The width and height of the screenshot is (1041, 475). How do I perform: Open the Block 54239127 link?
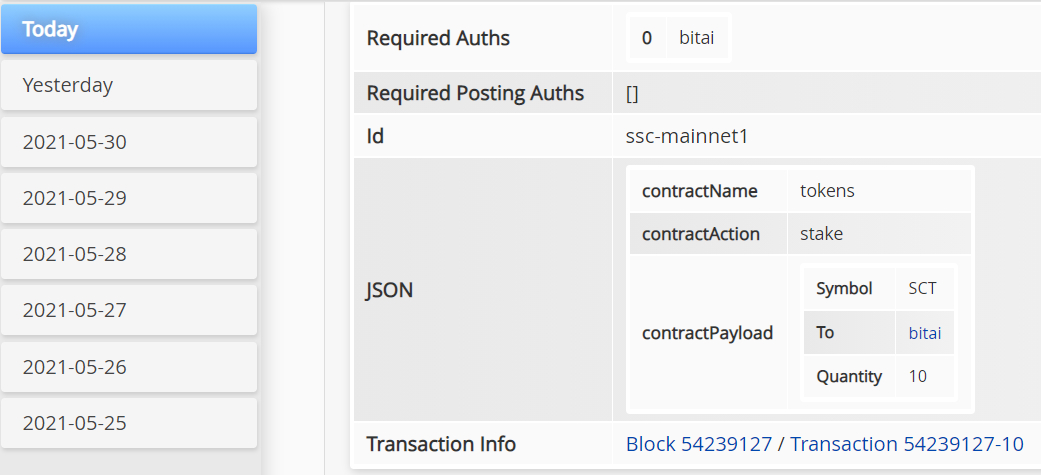(x=698, y=444)
